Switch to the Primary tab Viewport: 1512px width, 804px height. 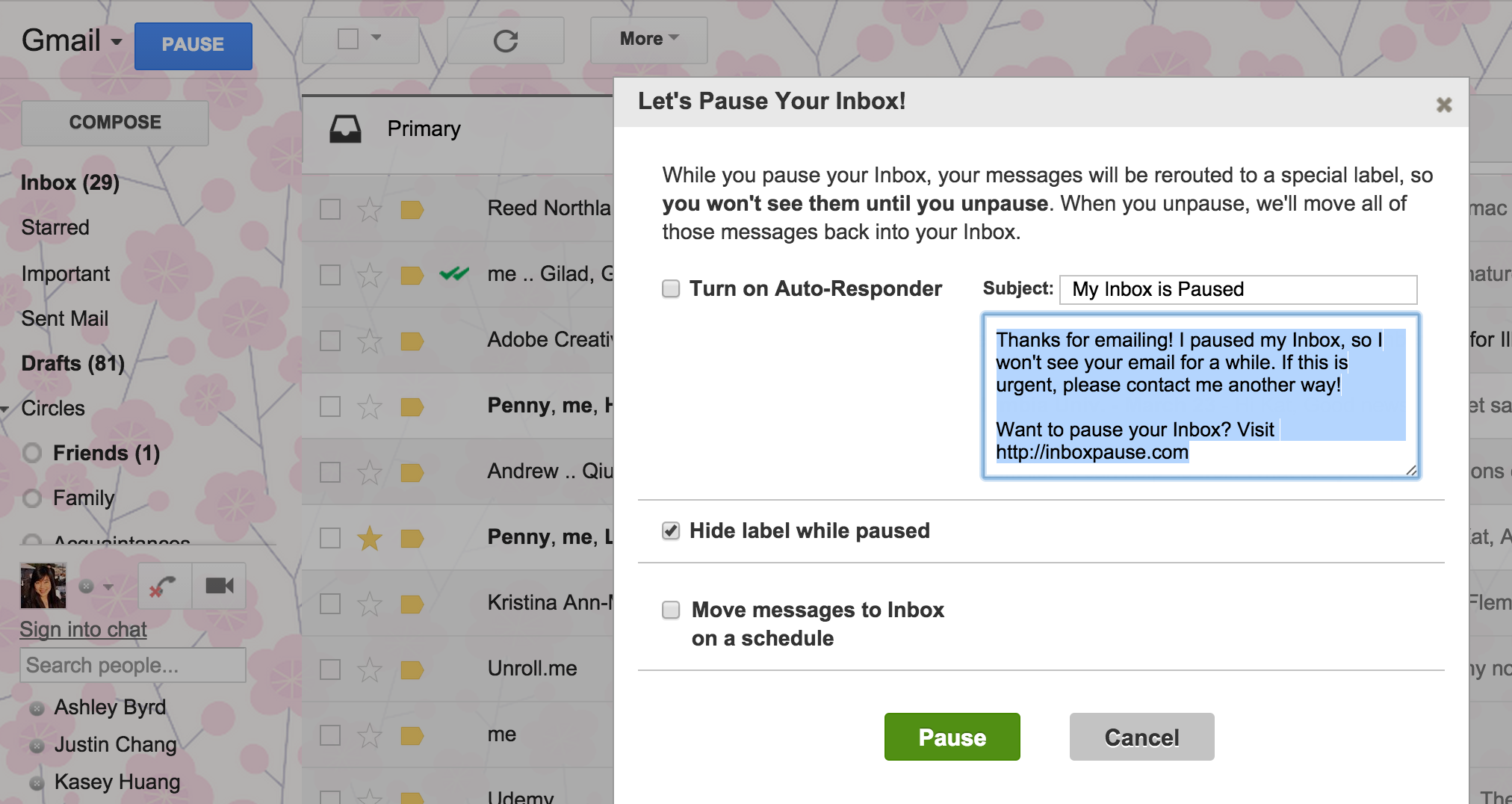424,129
